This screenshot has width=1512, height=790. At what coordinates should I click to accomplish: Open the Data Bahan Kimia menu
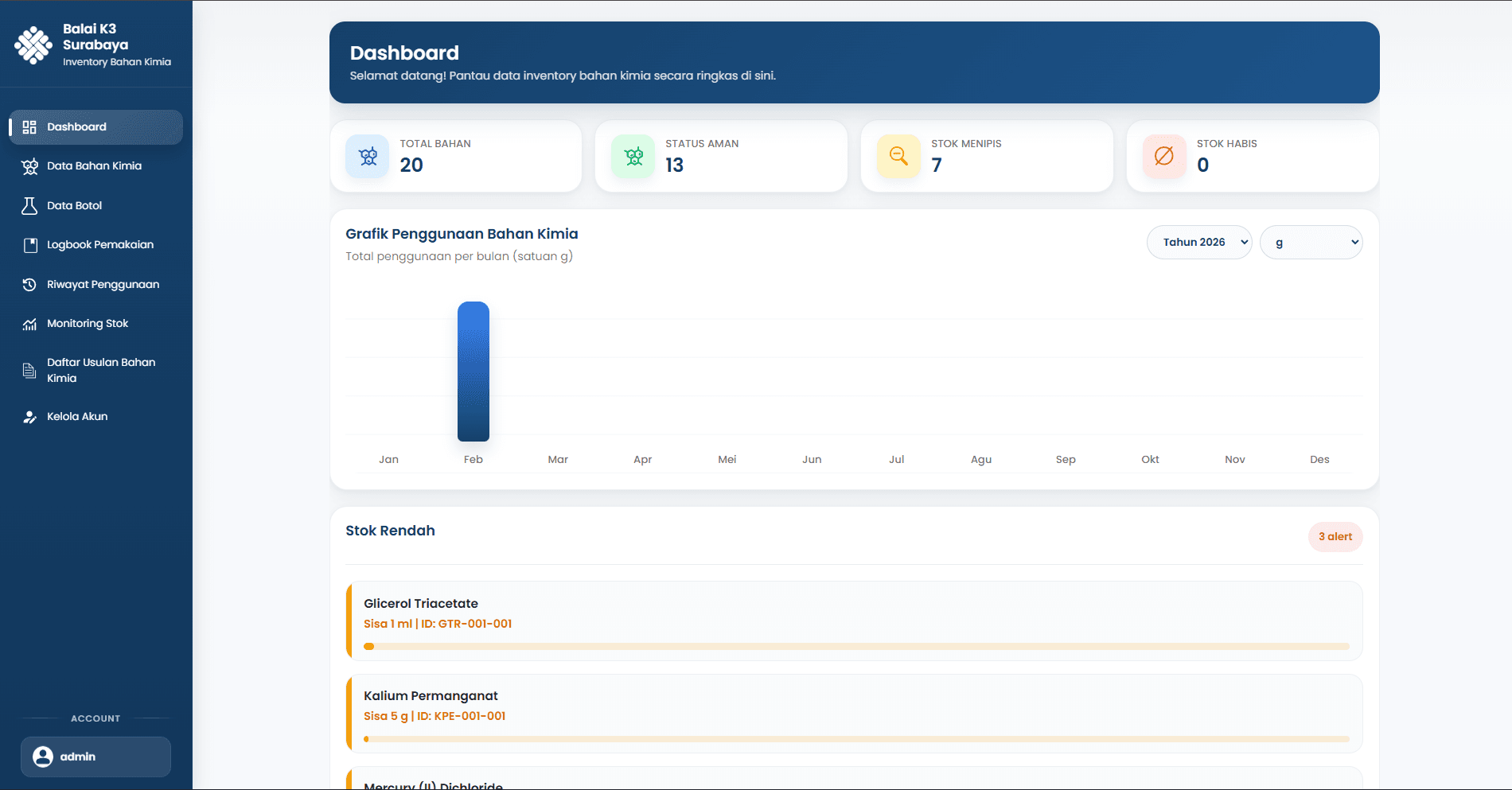(96, 166)
